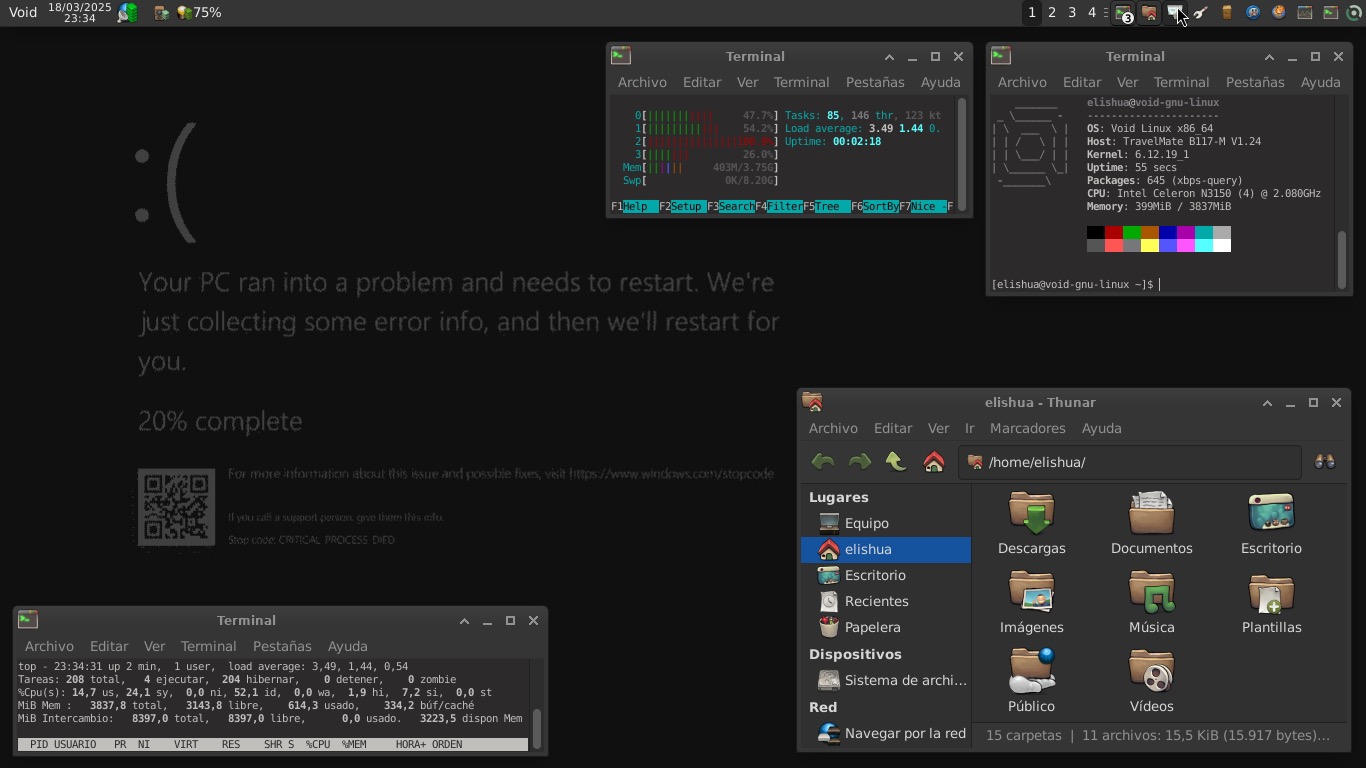Click F6 SortBy in htop footer
Viewport: 1366px width, 768px height.
[871, 206]
